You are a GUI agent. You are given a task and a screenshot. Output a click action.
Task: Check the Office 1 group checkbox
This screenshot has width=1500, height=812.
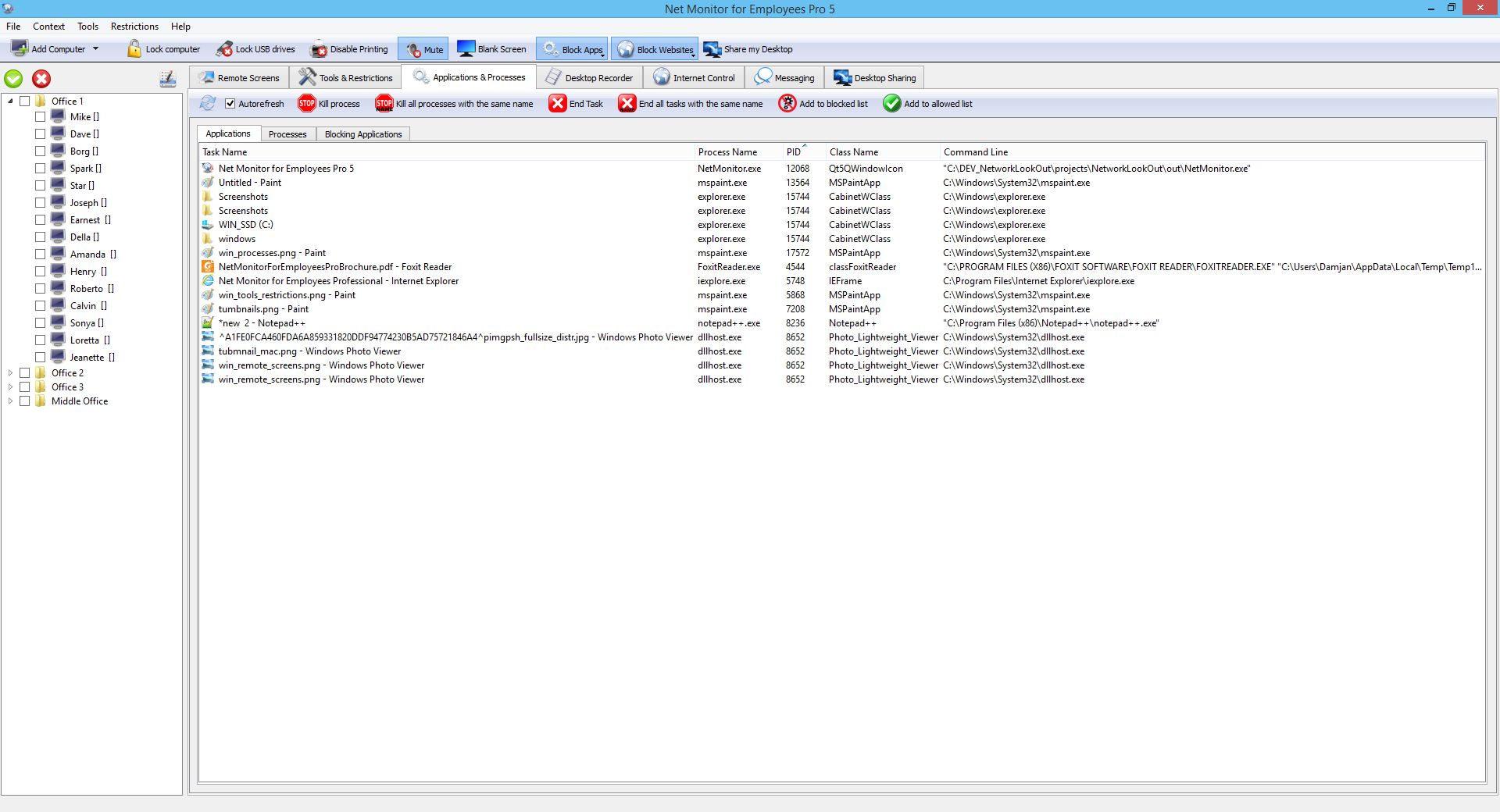tap(24, 101)
